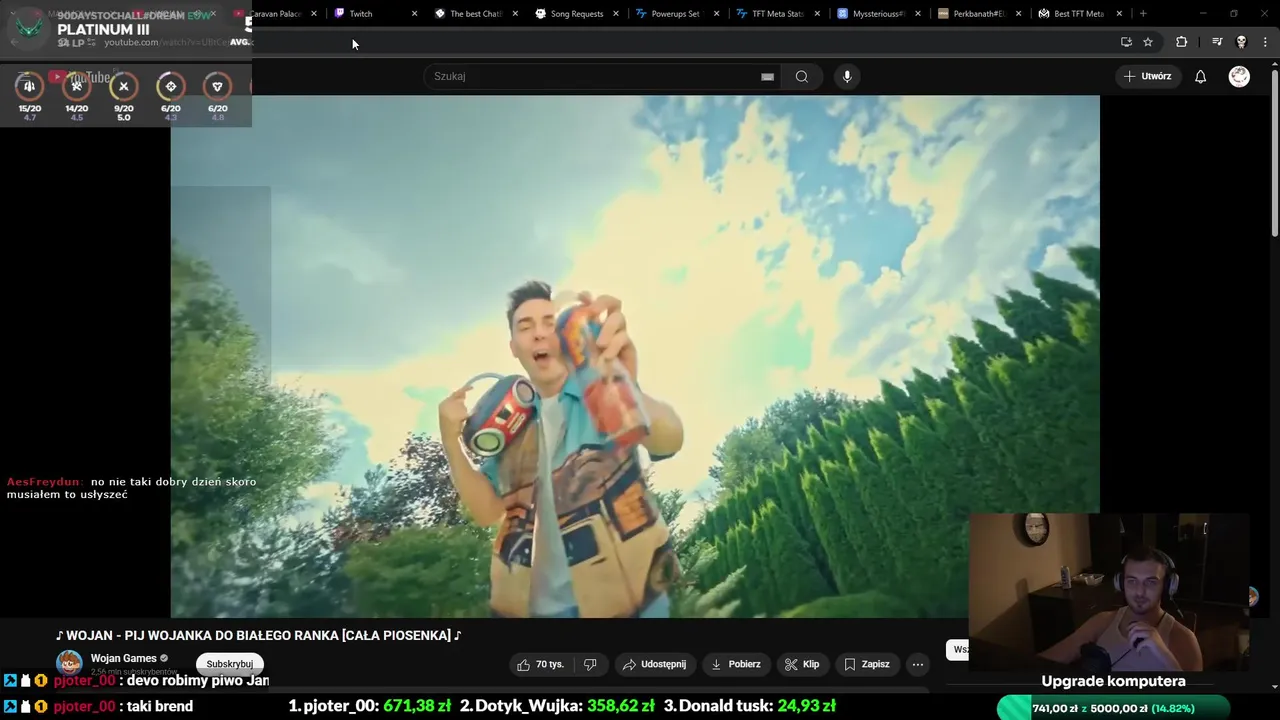Open a new browser tab with plus

click(x=1143, y=14)
